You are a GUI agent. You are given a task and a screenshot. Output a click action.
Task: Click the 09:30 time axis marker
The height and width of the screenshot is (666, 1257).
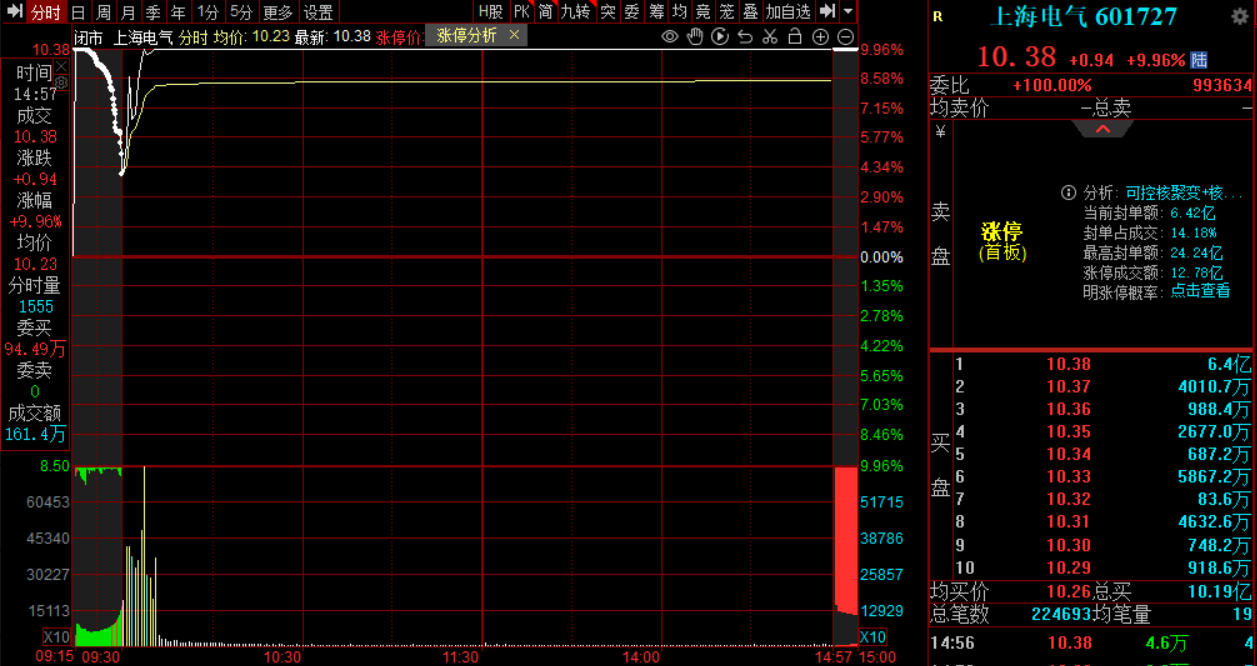coord(100,657)
